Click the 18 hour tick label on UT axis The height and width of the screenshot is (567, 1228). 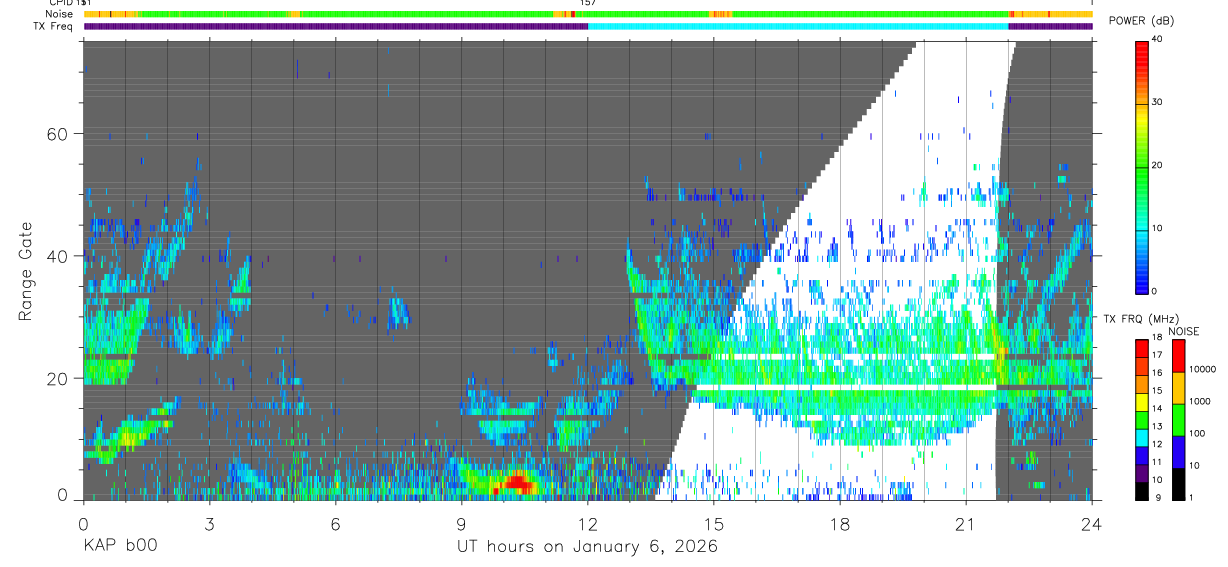click(x=840, y=524)
